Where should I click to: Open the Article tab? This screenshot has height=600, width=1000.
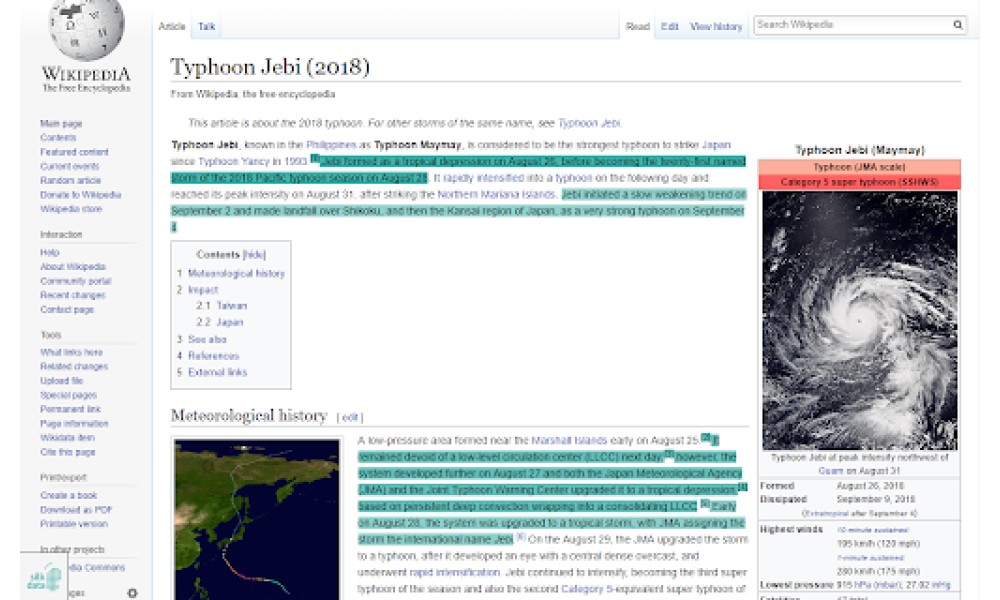(172, 26)
